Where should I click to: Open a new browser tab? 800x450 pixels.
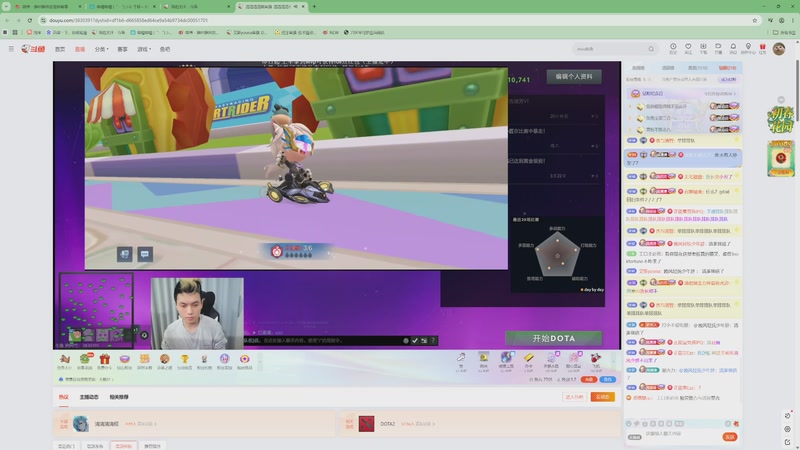(314, 7)
